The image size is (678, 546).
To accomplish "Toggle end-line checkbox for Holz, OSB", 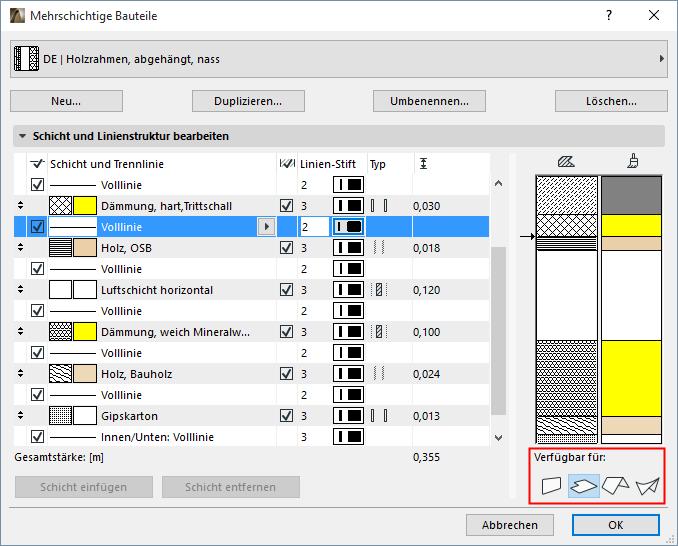I will tap(287, 248).
